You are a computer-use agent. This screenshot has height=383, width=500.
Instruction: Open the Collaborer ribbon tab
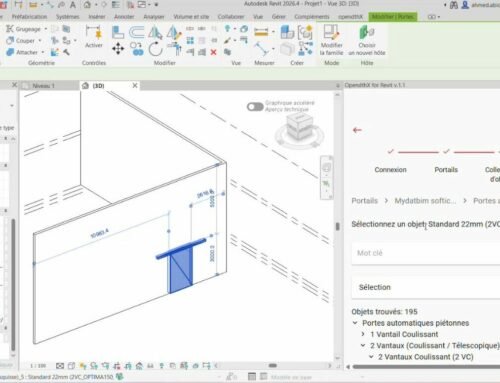point(231,16)
